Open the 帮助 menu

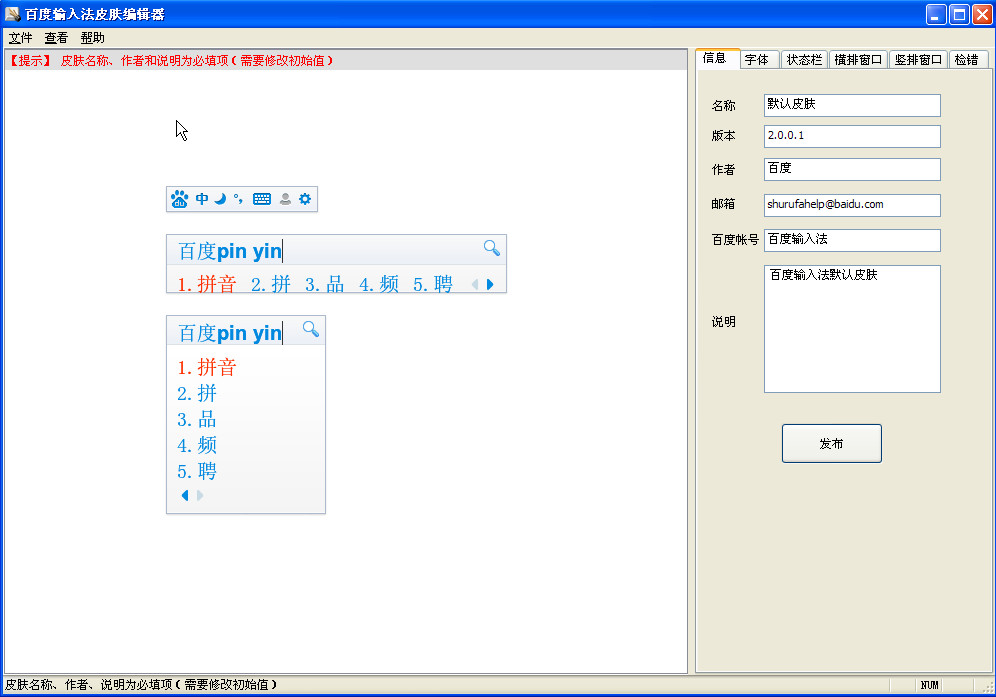coord(93,38)
